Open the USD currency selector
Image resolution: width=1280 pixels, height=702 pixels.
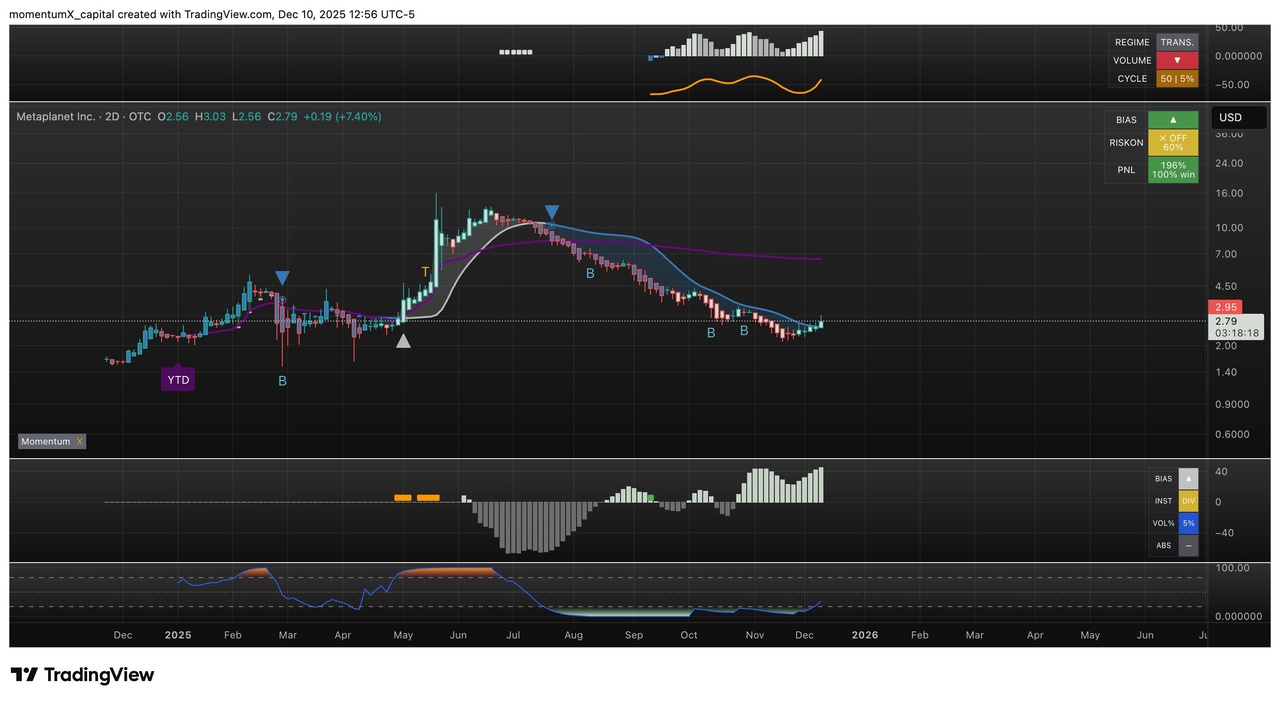(1230, 117)
